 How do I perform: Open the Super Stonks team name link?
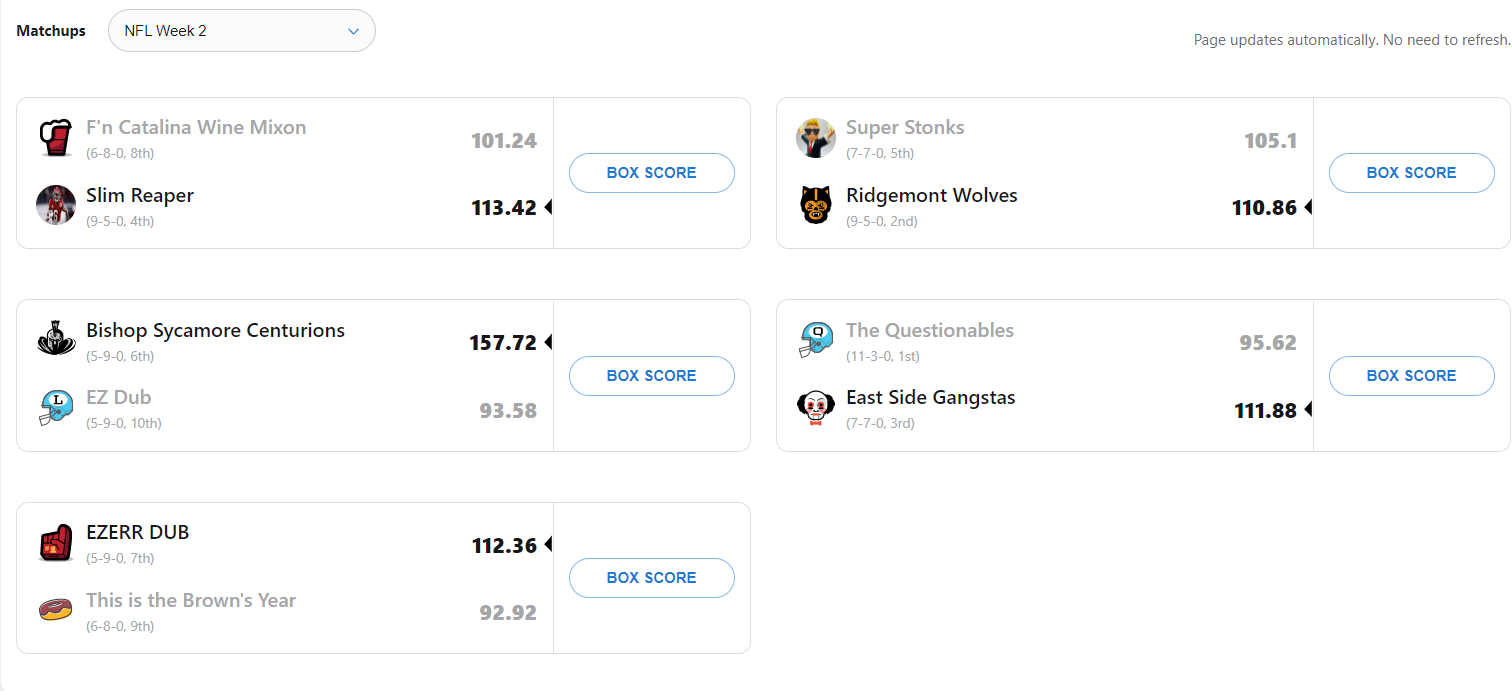(905, 127)
